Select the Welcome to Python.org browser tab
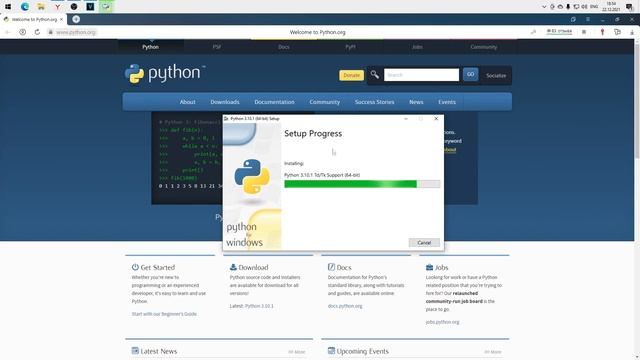This screenshot has height=360, width=640. point(33,19)
